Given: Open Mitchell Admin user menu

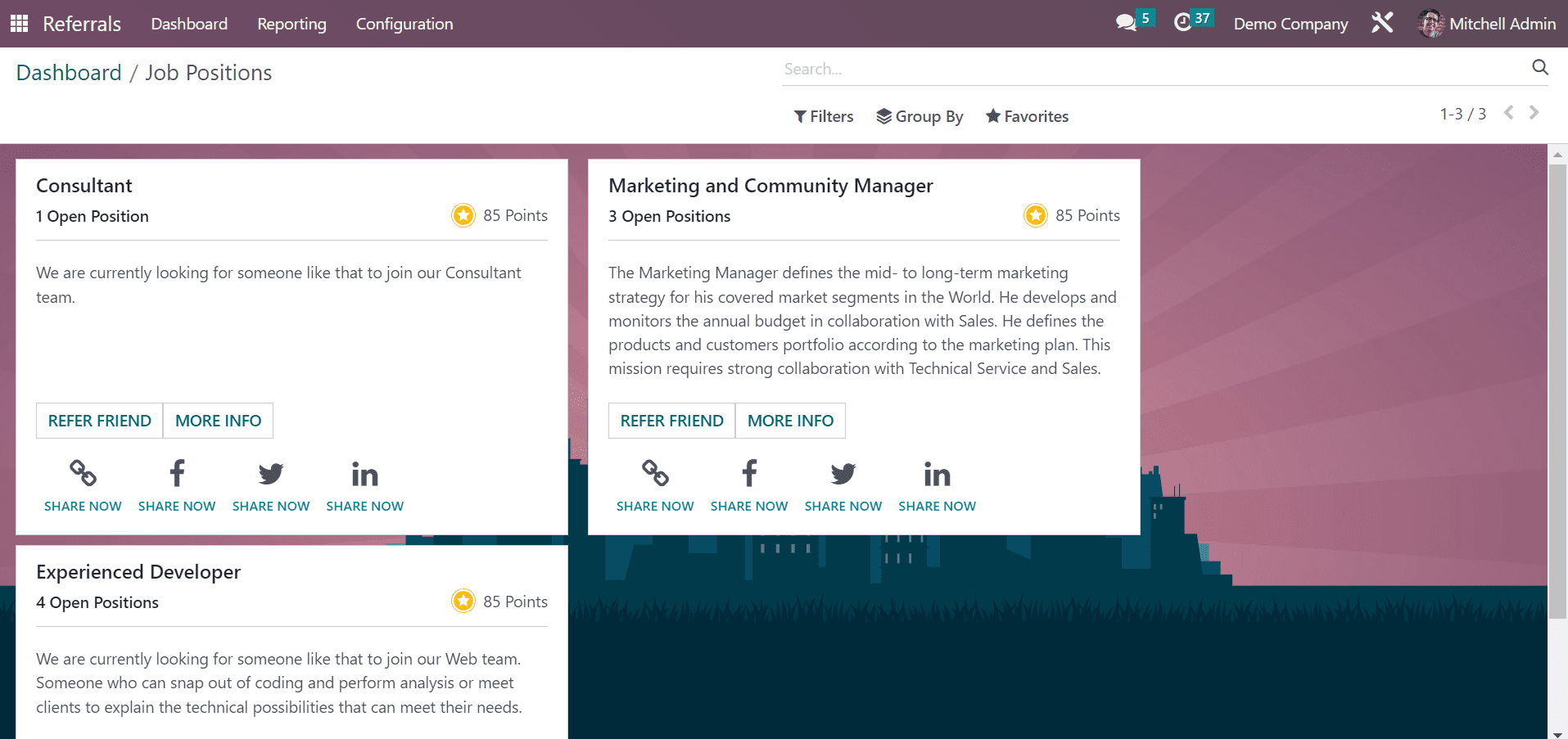Looking at the screenshot, I should [1487, 24].
